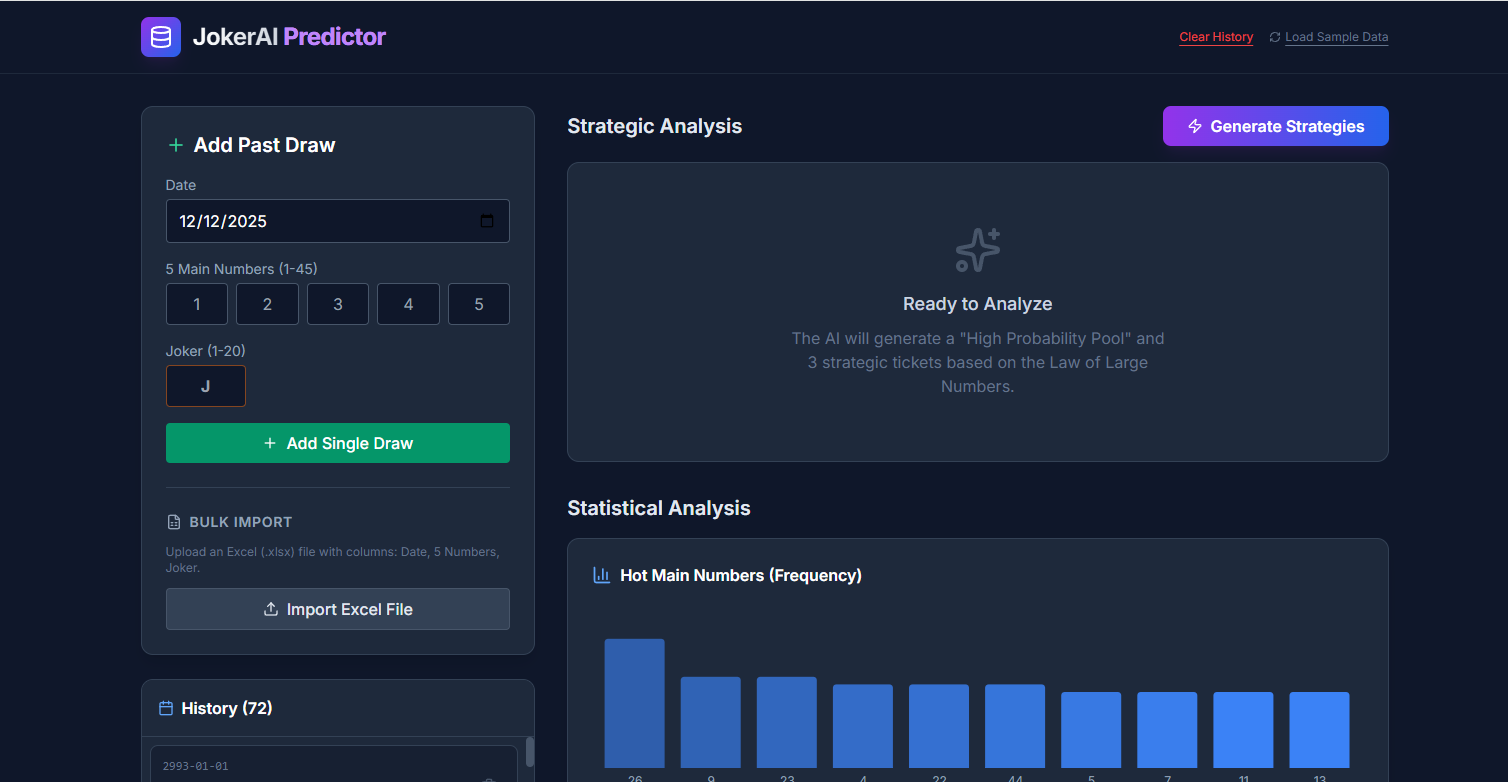This screenshot has height=782, width=1508.
Task: Click the Clear History link
Action: coord(1215,37)
